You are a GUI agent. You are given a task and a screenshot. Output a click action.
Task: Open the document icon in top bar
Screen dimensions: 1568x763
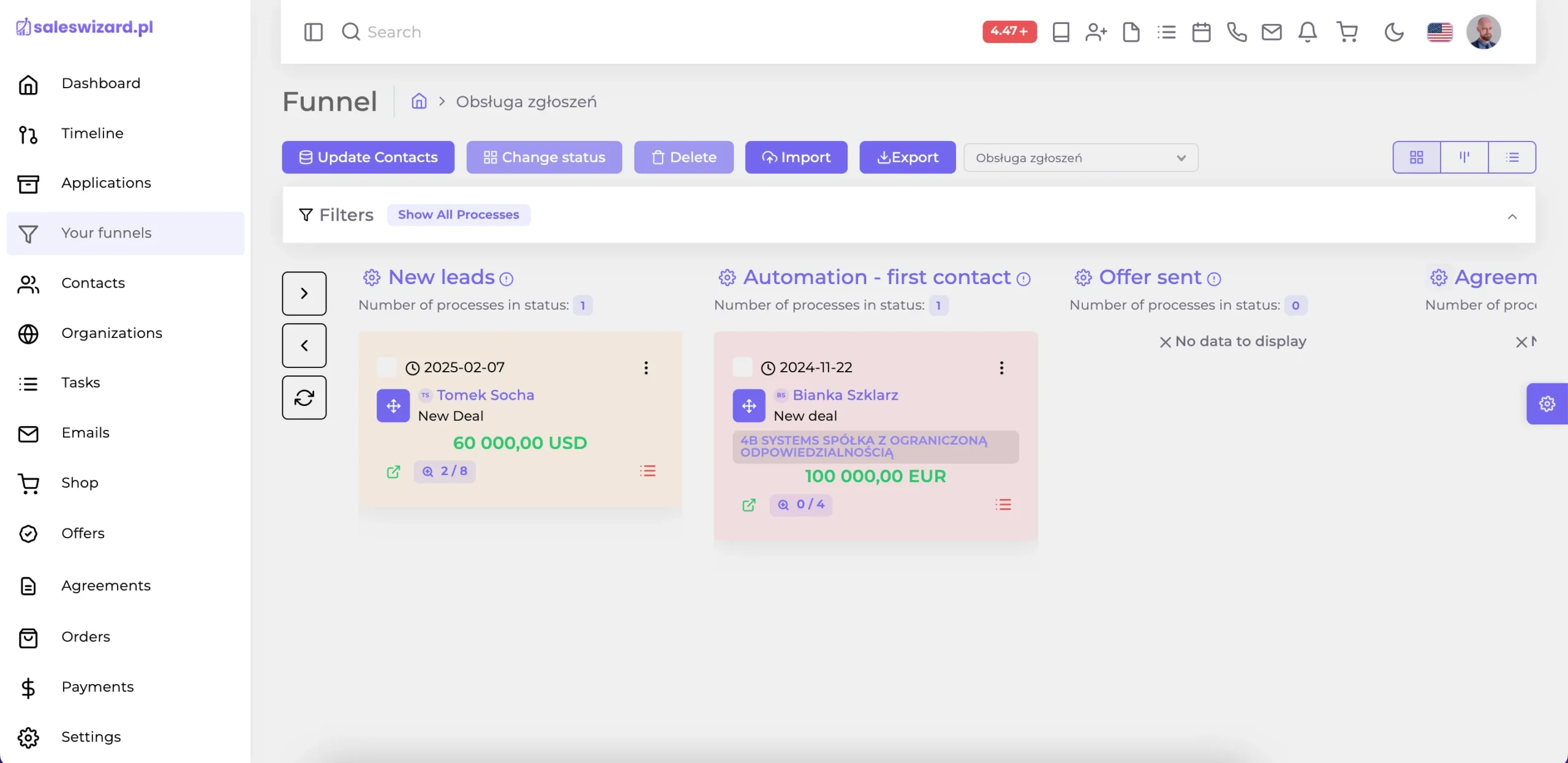click(1131, 32)
